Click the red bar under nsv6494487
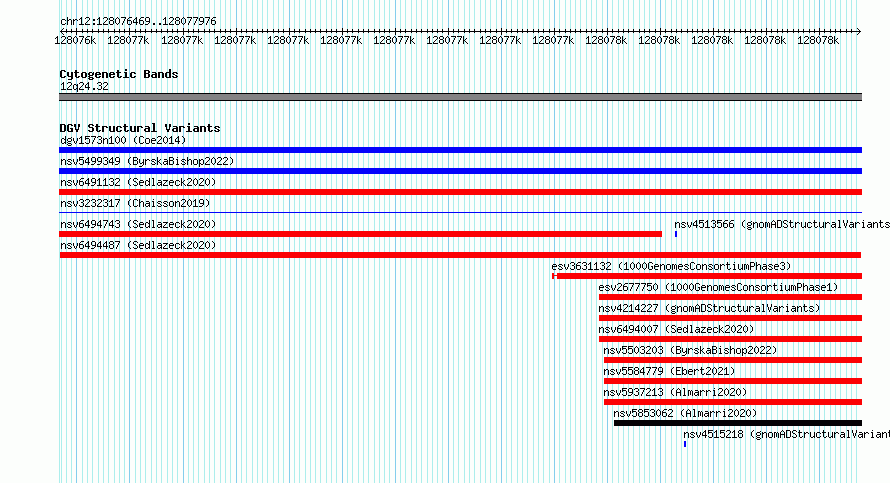 tap(460, 255)
